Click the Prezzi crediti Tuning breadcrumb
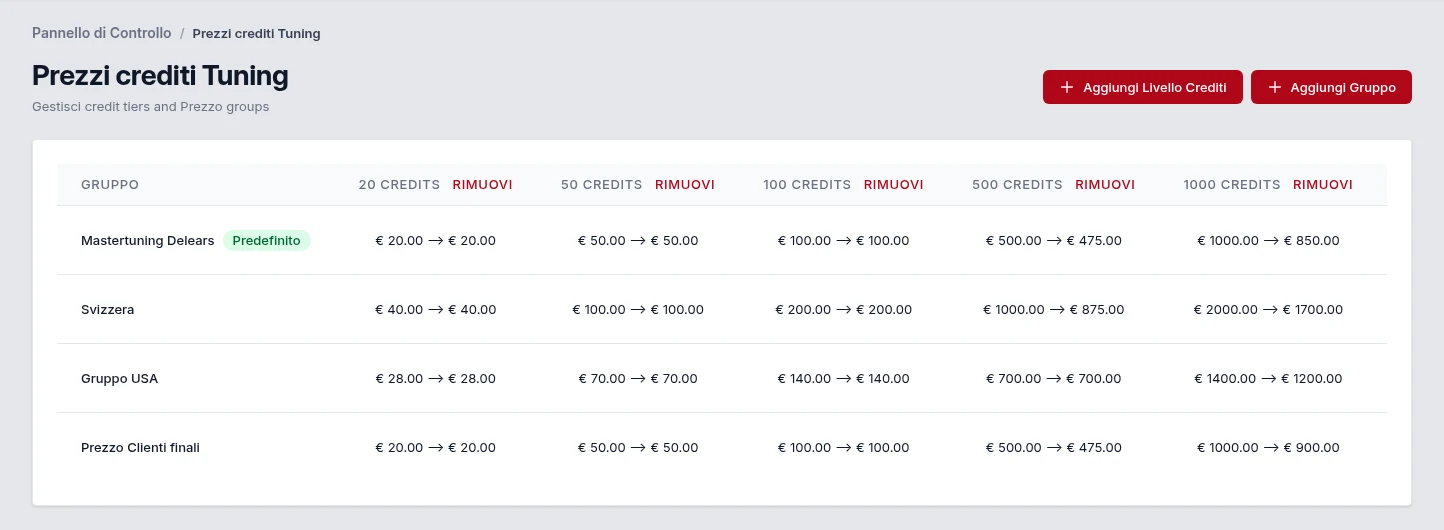The height and width of the screenshot is (530, 1444). coord(257,33)
